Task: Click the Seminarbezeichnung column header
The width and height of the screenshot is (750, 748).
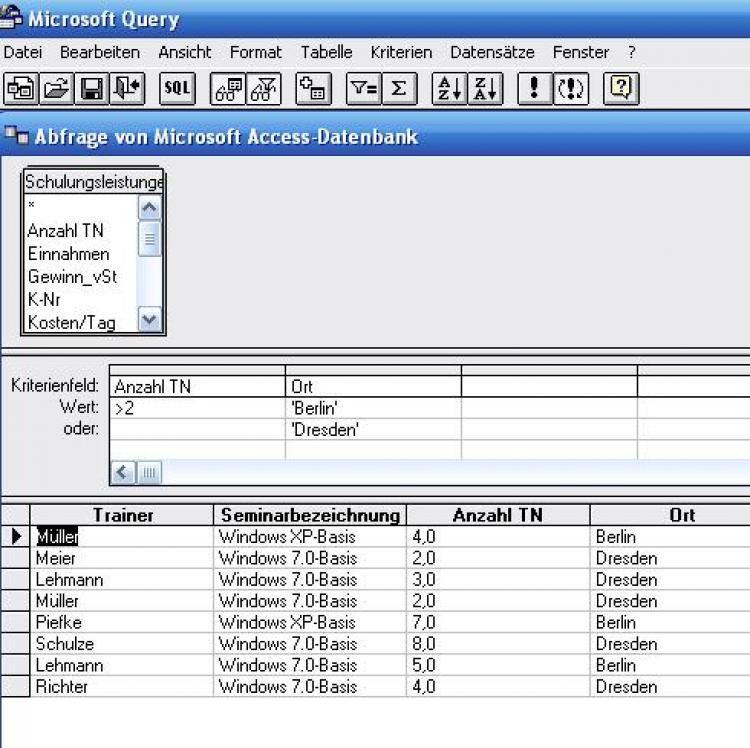Action: click(x=310, y=515)
